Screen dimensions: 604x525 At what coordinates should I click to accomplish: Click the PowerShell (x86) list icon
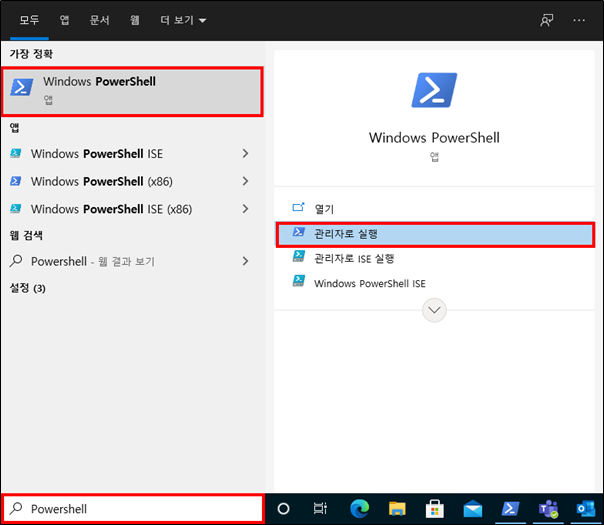tap(15, 181)
